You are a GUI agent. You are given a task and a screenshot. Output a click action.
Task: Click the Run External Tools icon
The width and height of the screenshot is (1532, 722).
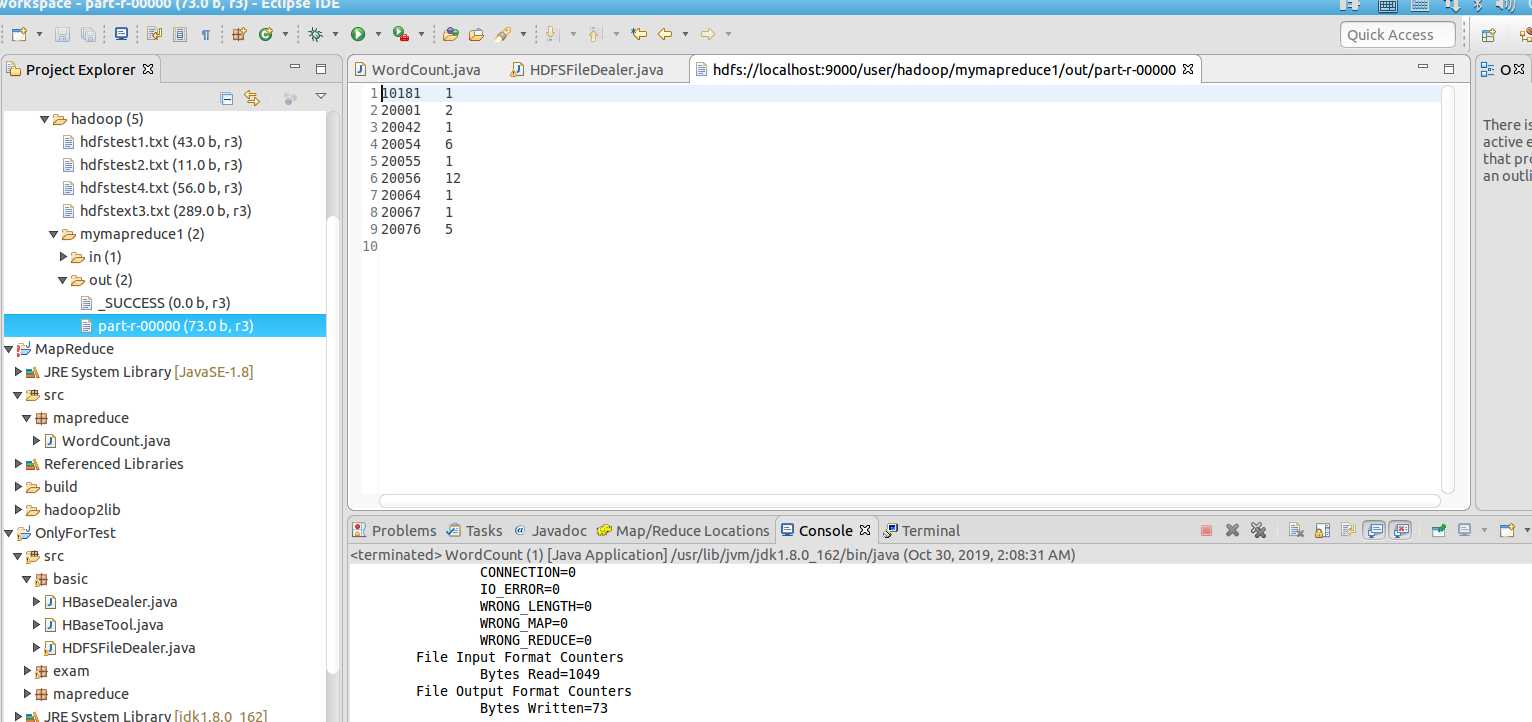(x=401, y=34)
